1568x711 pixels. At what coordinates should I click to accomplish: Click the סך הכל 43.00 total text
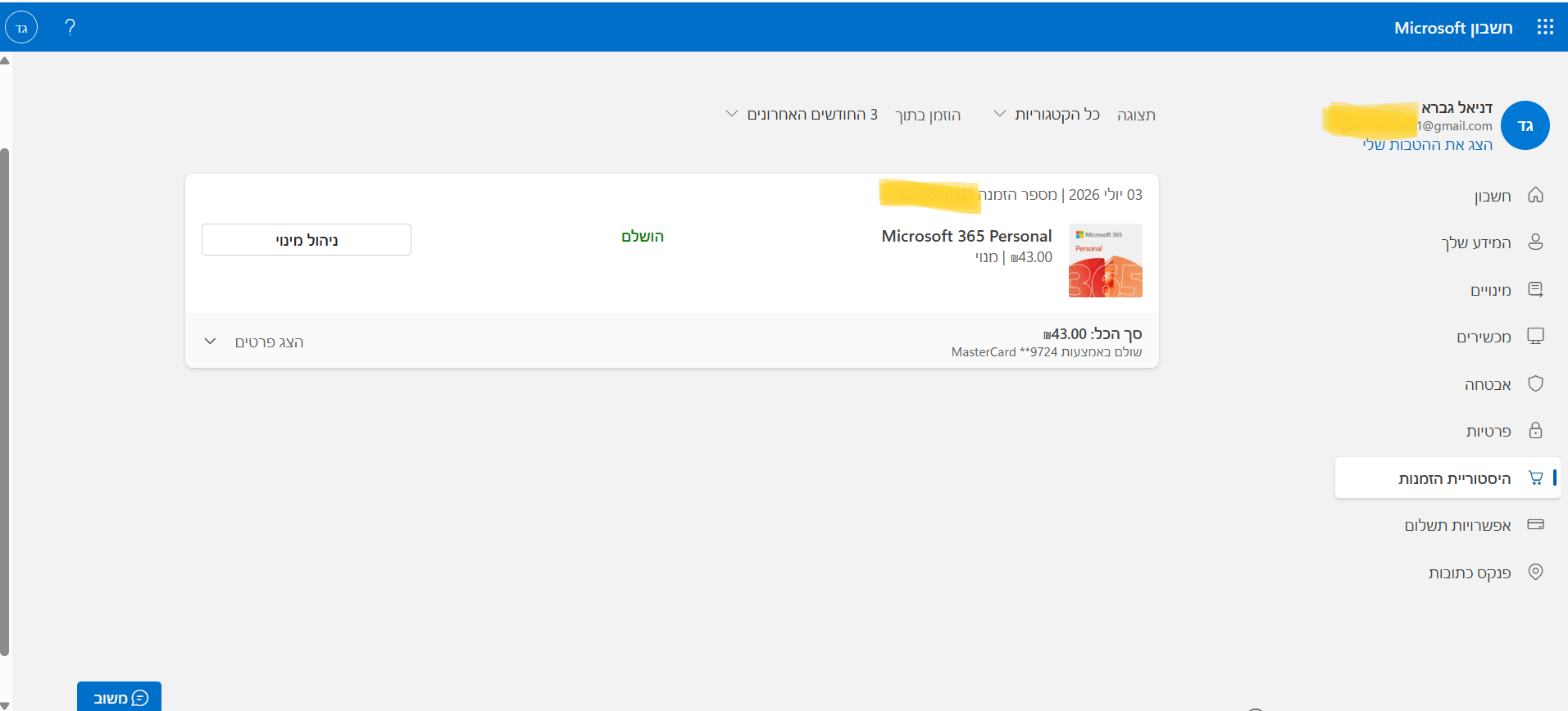(1093, 333)
